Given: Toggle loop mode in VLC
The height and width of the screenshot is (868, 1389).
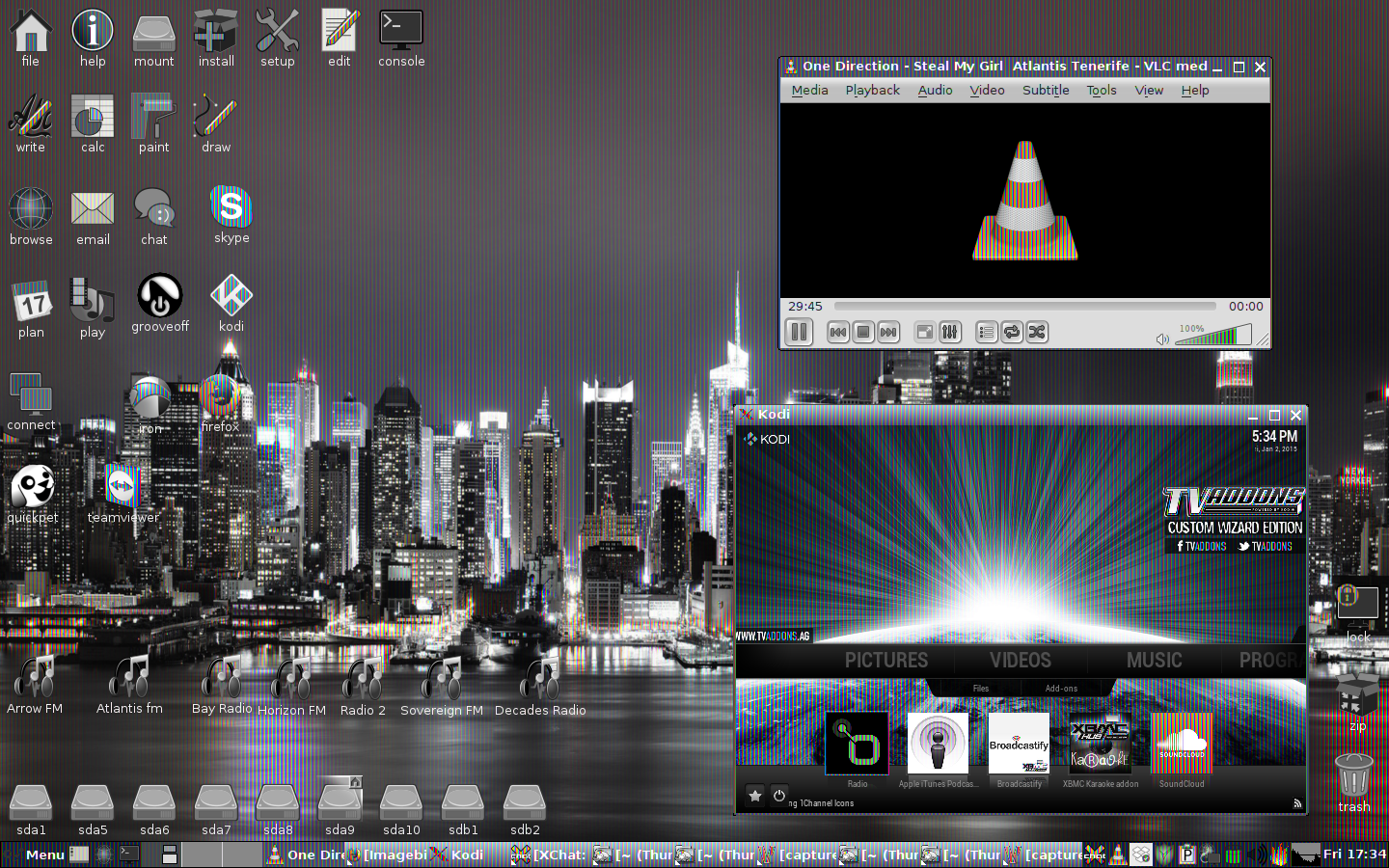Looking at the screenshot, I should (1011, 332).
